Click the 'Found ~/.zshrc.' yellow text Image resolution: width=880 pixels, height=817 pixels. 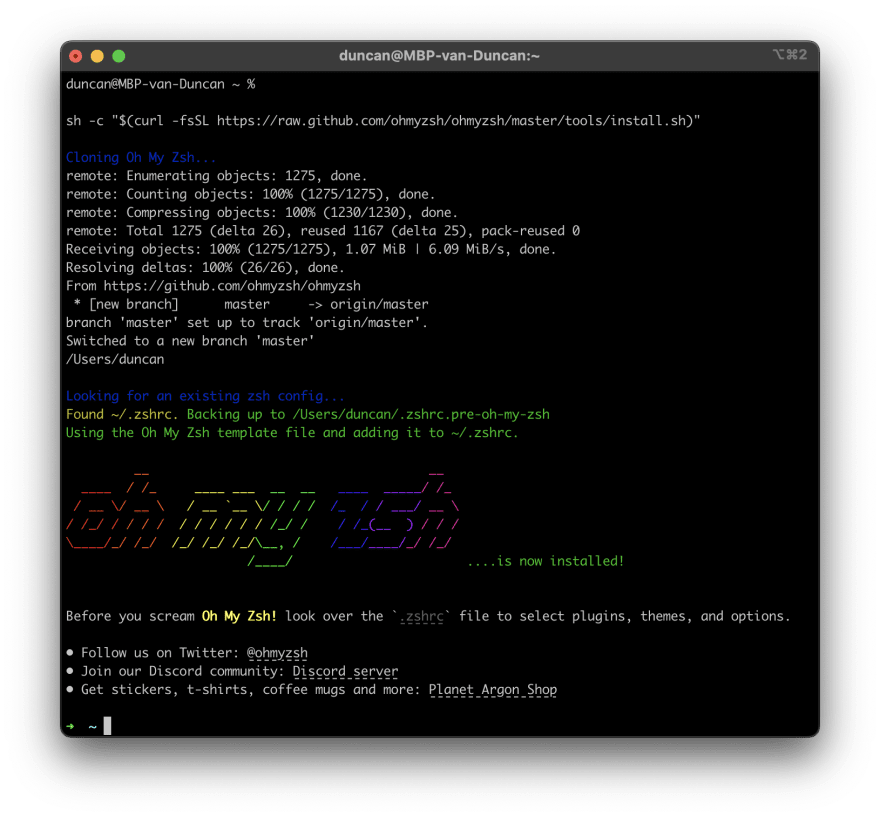pyautogui.click(x=122, y=415)
